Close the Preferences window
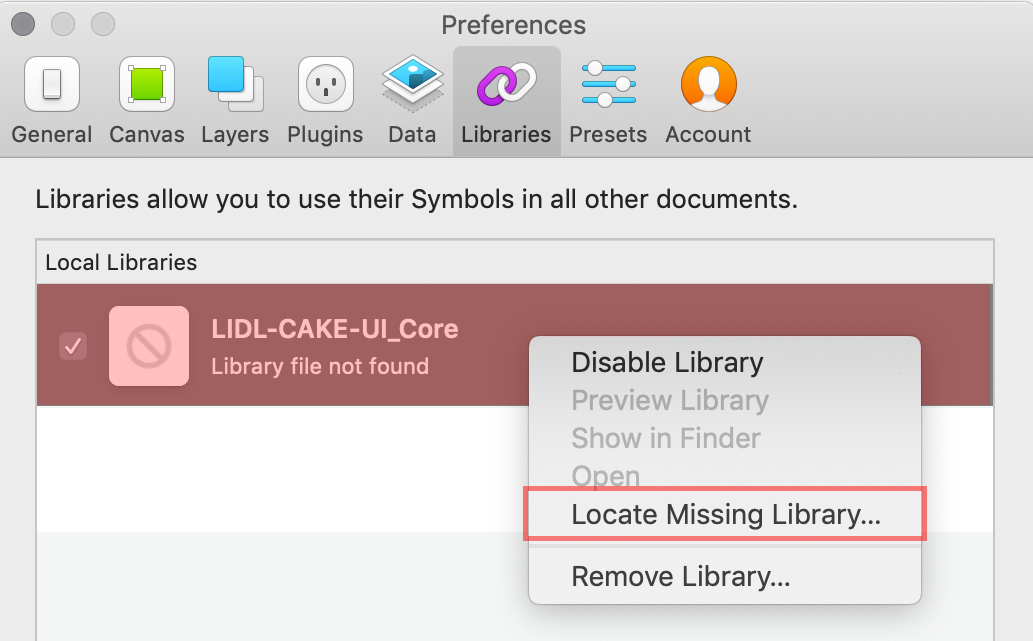Viewport: 1033px width, 641px height. click(23, 24)
